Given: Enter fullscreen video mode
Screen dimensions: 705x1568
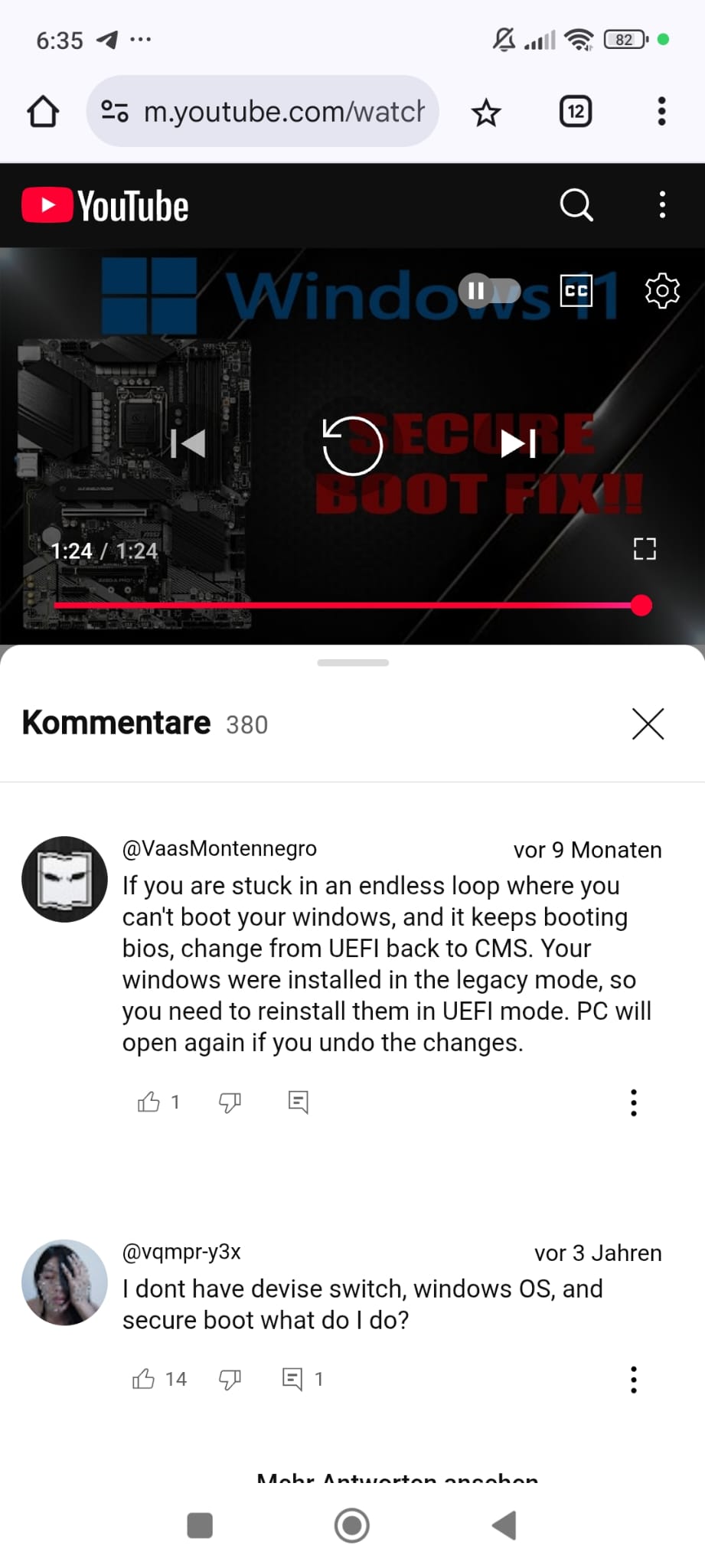Looking at the screenshot, I should [645, 548].
